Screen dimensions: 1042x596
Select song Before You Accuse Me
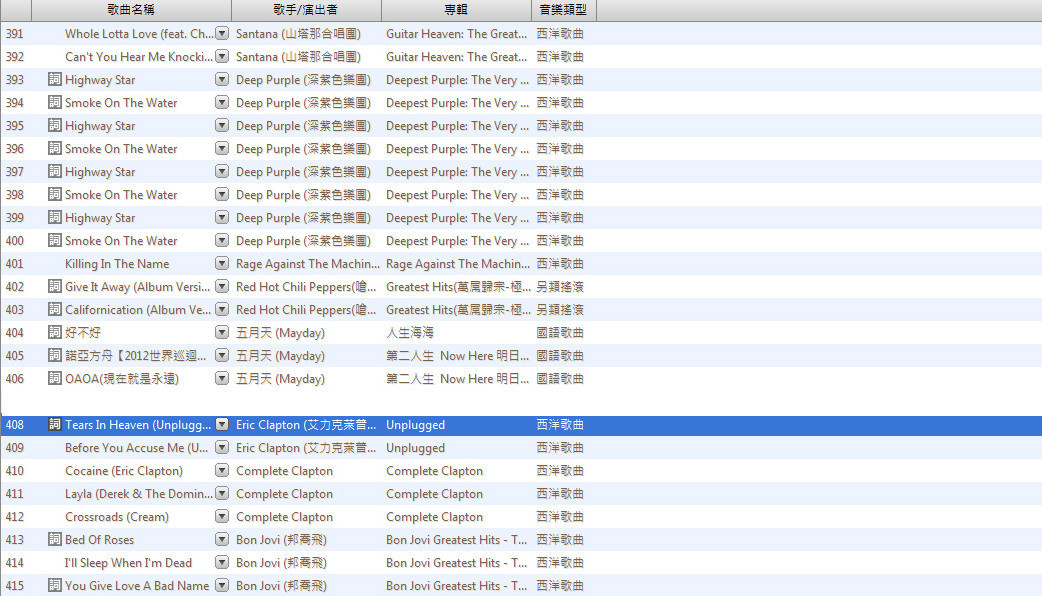tap(136, 448)
